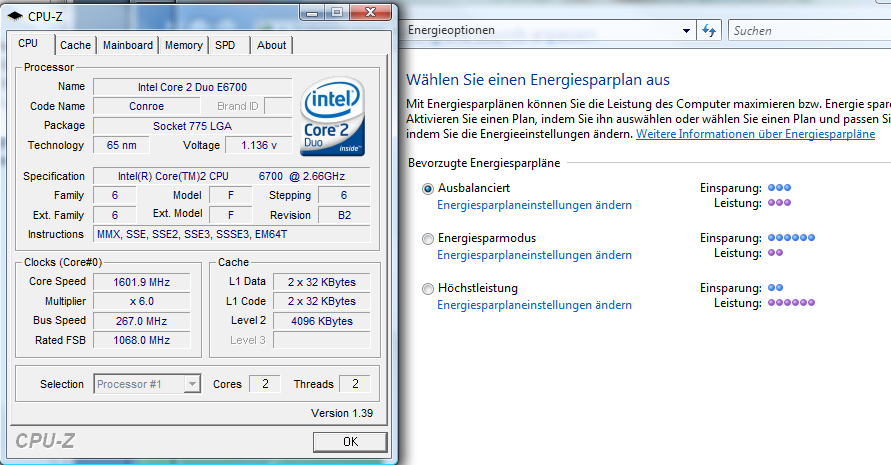Select the Energiesparmodus power plan
891x465 pixels.
tap(428, 239)
